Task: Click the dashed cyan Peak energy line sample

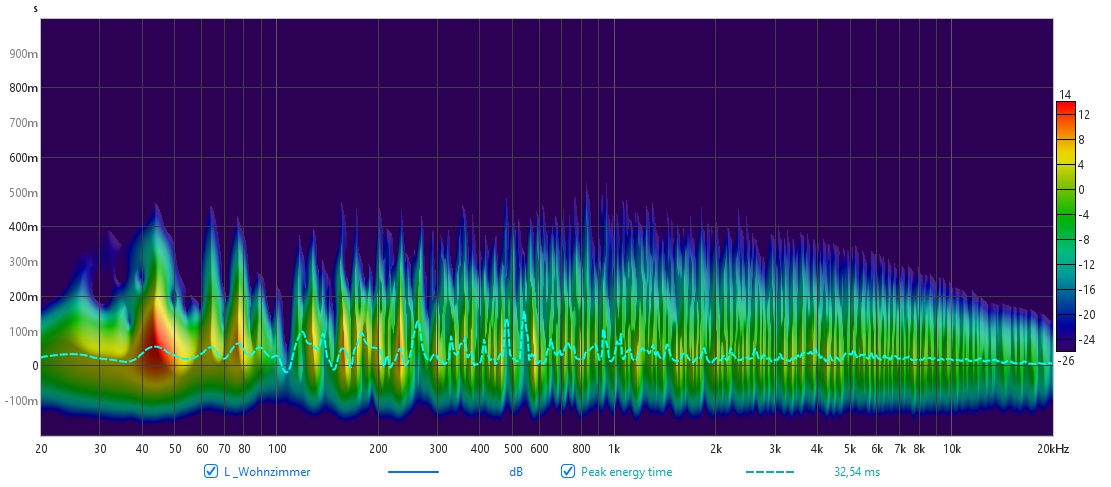Action: (769, 472)
